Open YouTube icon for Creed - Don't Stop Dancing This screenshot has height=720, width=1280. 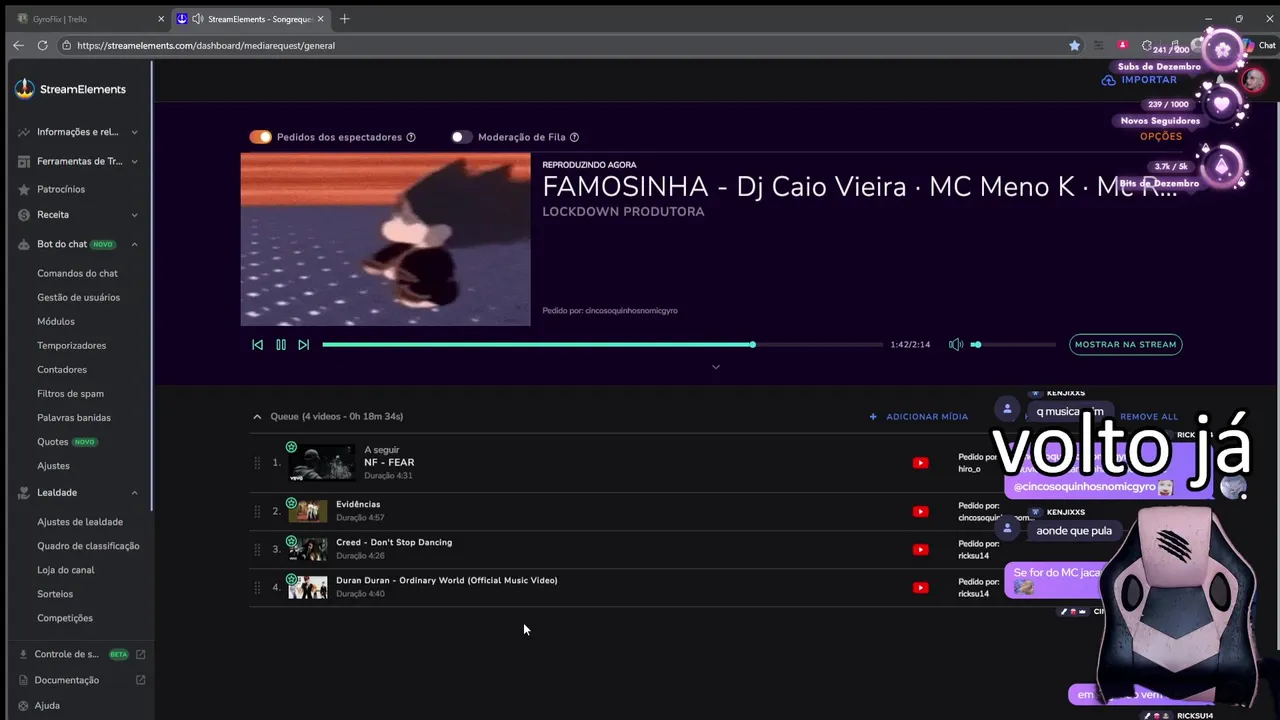click(x=920, y=550)
